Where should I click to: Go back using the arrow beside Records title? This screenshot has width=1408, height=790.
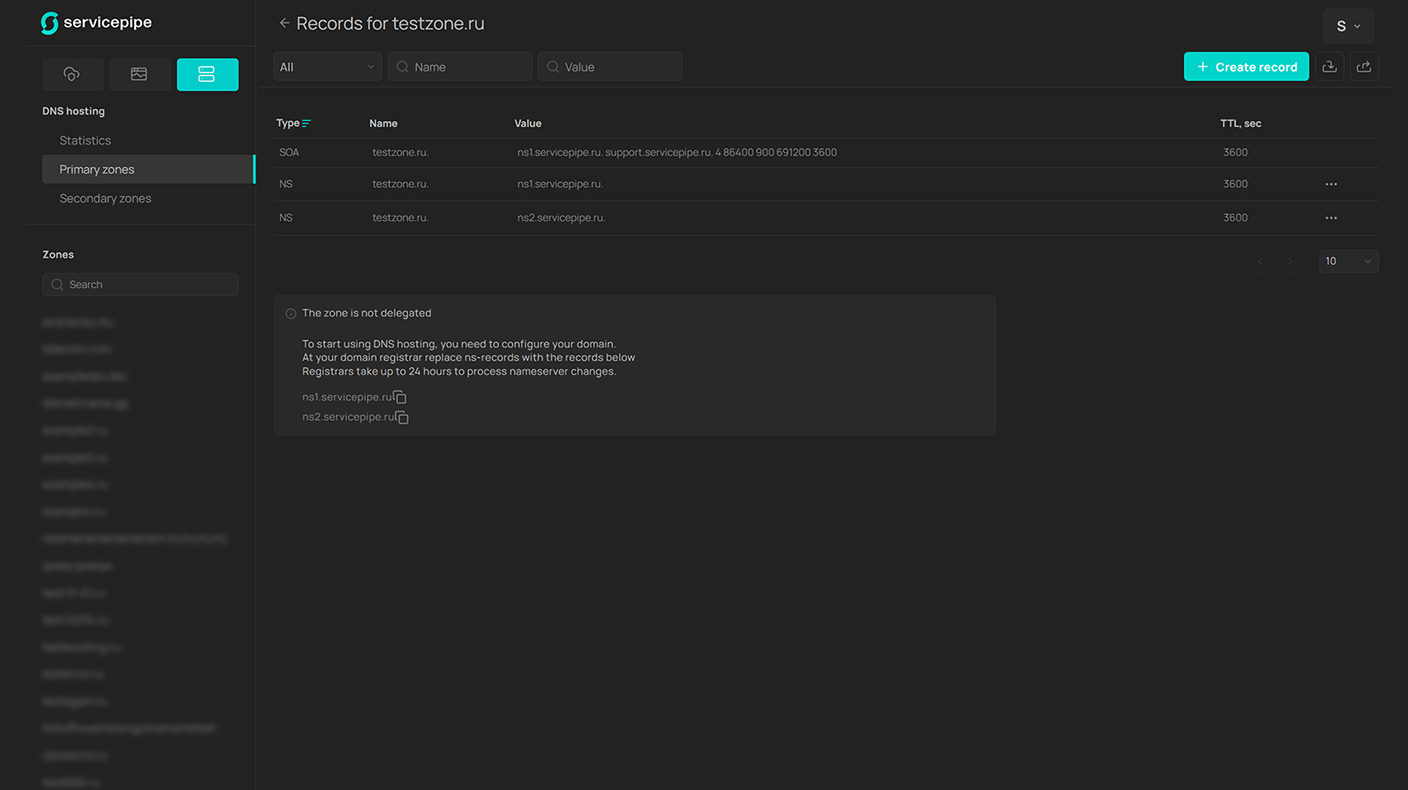pos(284,23)
